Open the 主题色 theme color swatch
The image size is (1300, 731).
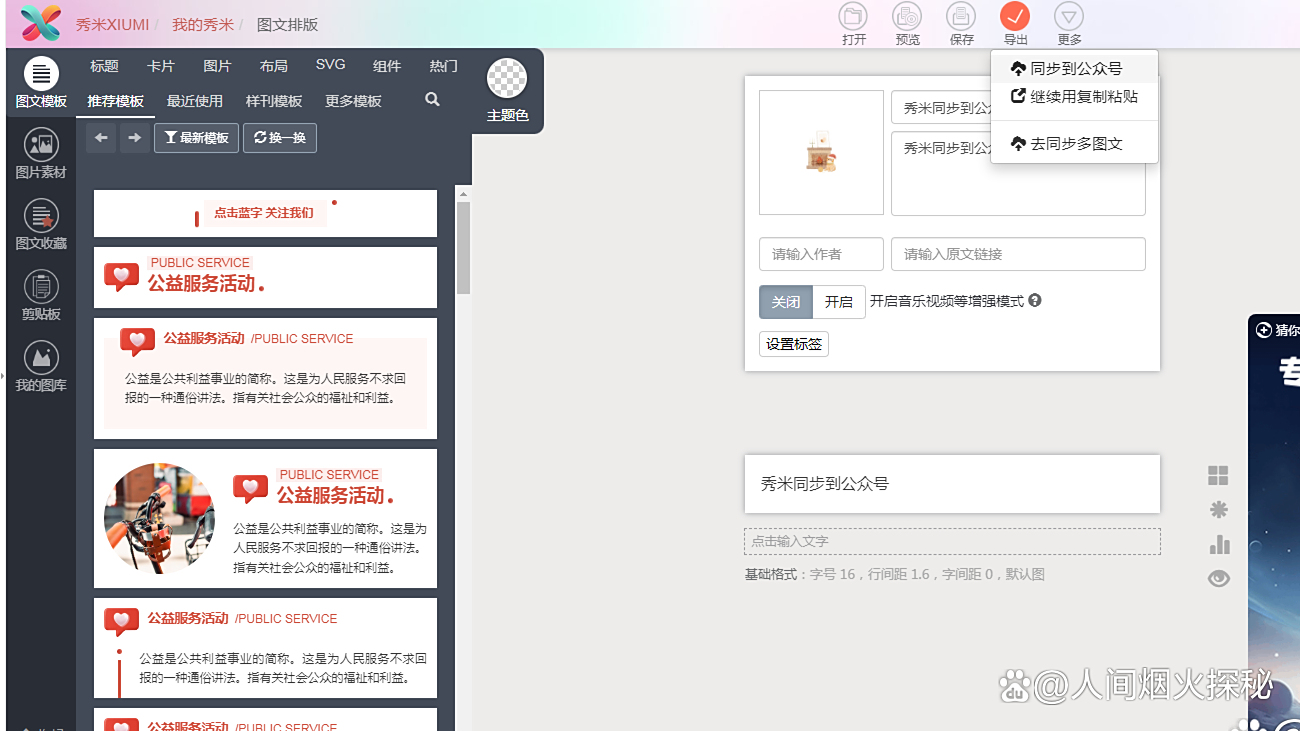click(507, 80)
